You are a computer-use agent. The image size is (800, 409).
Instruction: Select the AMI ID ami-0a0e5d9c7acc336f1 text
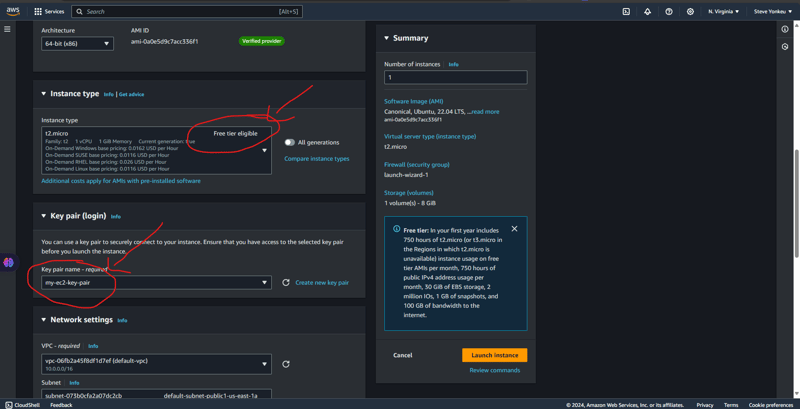[x=164, y=41]
